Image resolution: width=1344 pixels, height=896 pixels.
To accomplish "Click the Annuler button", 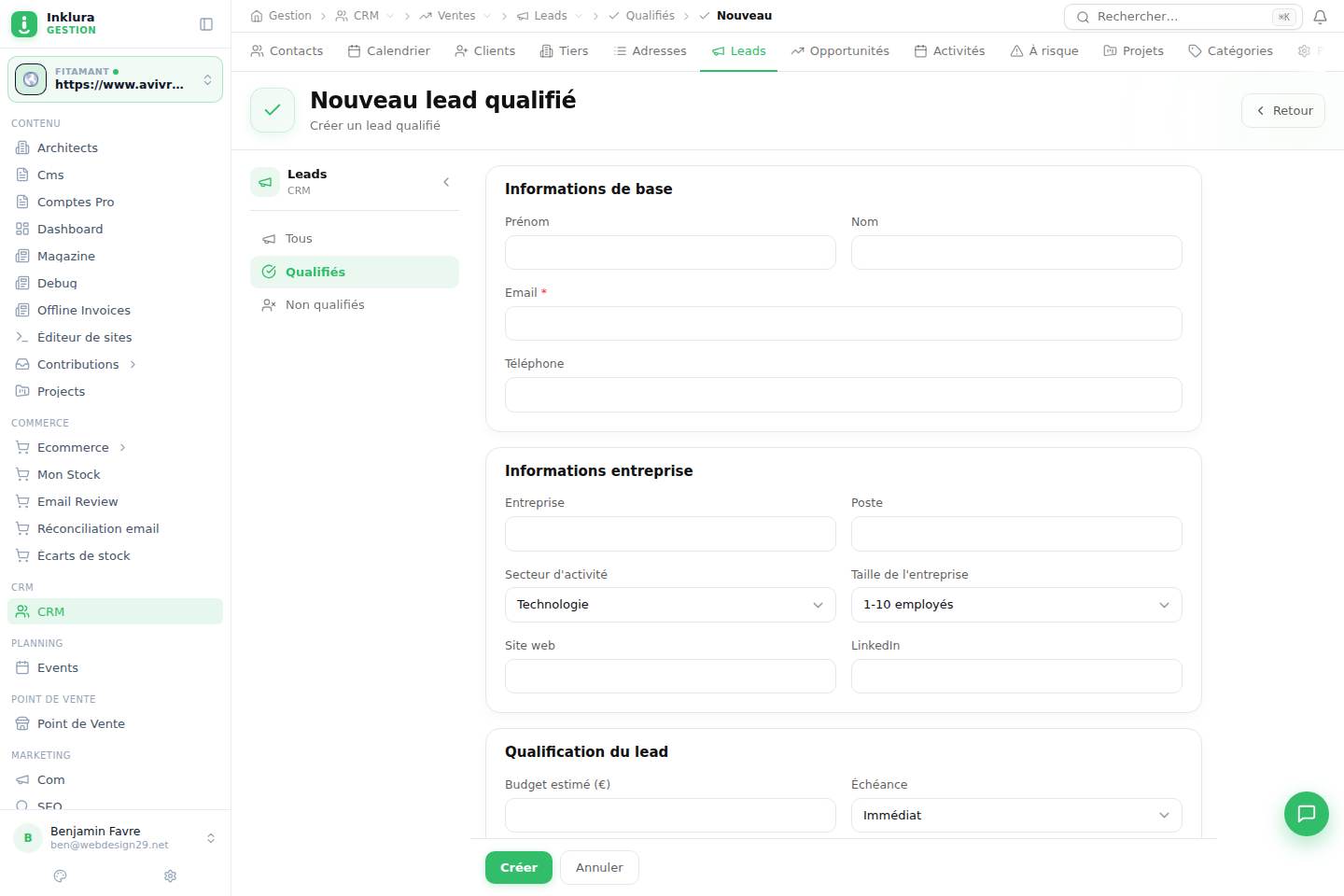I will [599, 867].
